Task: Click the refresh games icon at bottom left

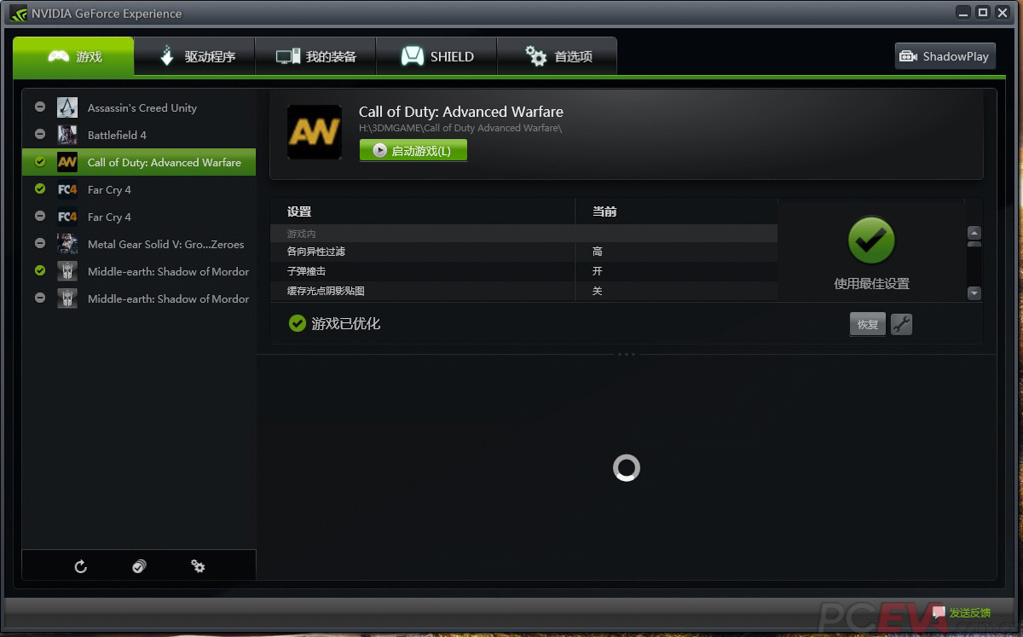Action: 80,567
